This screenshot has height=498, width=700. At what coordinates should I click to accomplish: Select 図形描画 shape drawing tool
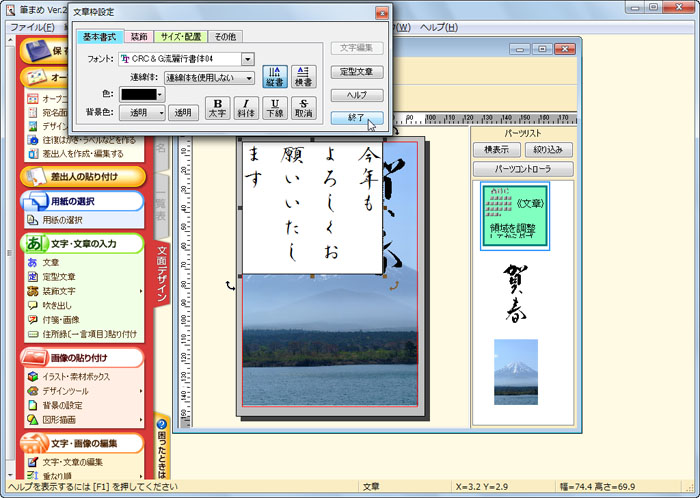32,420
